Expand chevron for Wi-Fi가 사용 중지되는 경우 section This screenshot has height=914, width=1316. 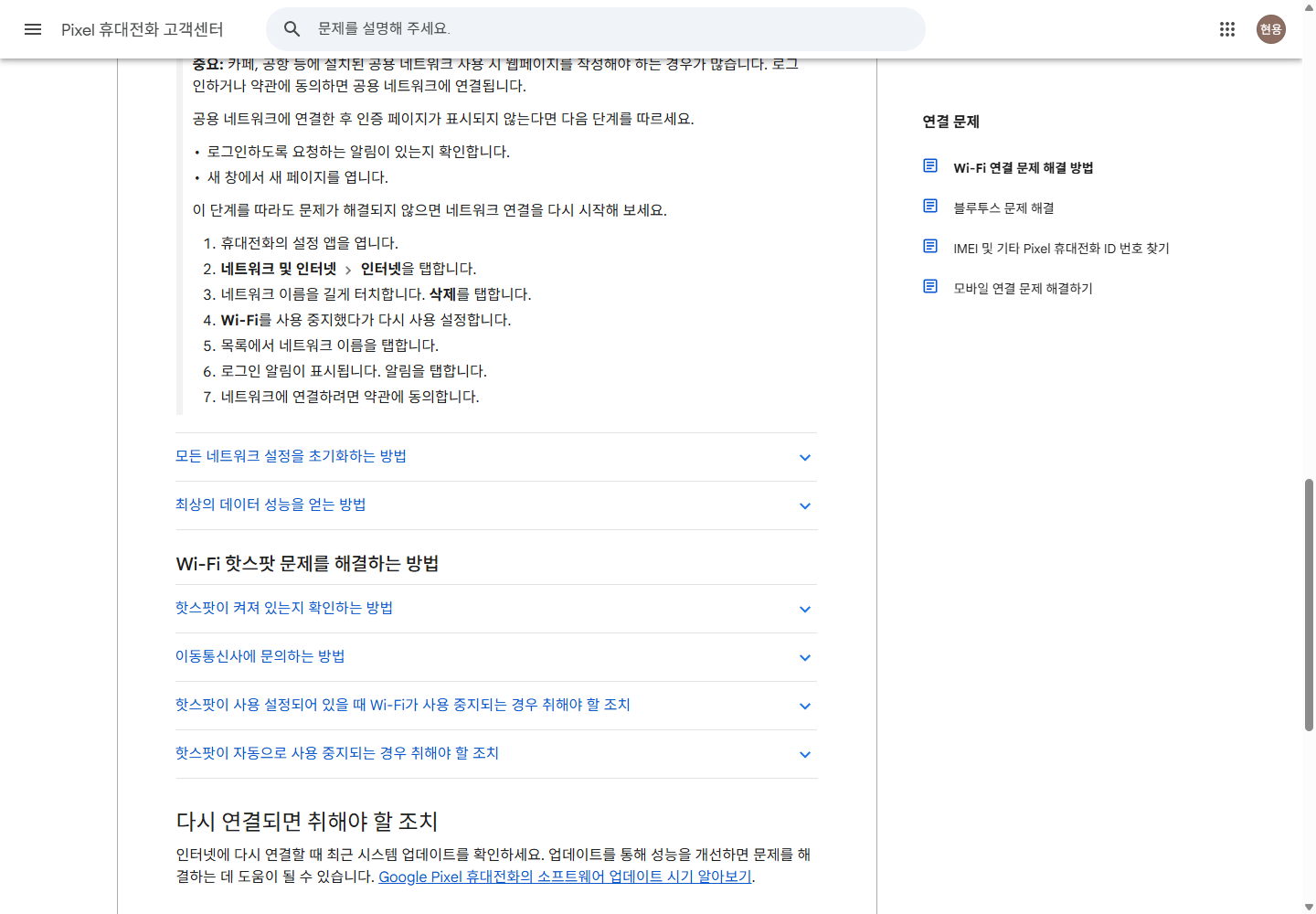pyautogui.click(x=805, y=706)
